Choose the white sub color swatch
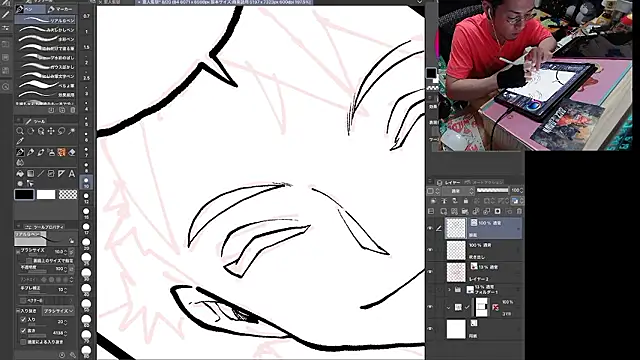Image resolution: width=640 pixels, height=360 pixels. [x=46, y=195]
